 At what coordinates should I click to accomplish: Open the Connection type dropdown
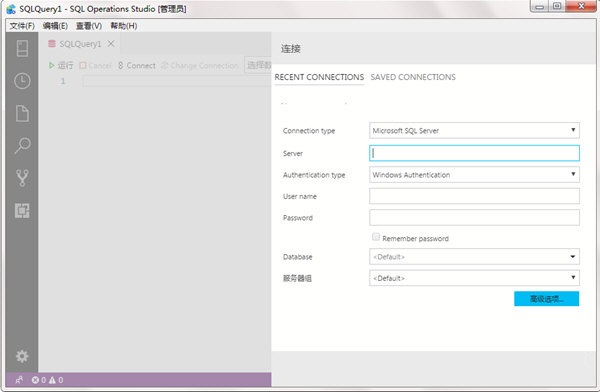pyautogui.click(x=474, y=131)
